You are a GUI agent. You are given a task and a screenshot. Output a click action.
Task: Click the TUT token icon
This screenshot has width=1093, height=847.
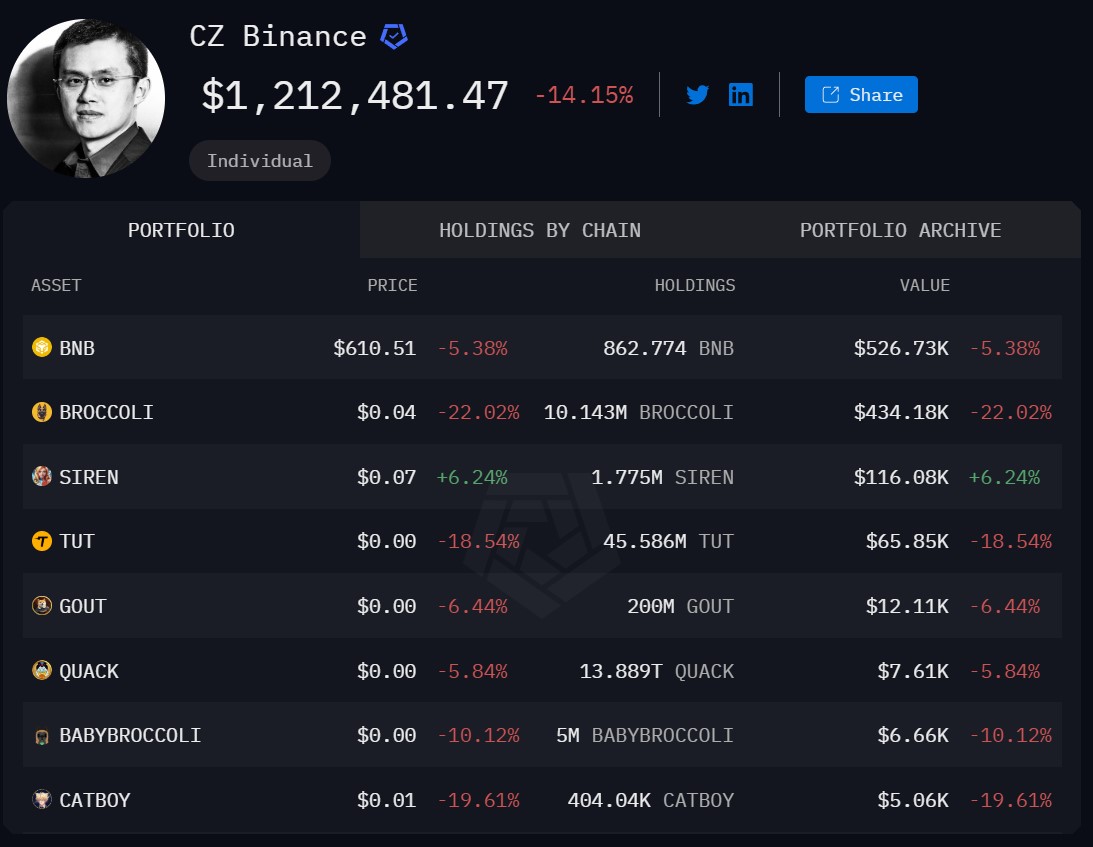(42, 541)
